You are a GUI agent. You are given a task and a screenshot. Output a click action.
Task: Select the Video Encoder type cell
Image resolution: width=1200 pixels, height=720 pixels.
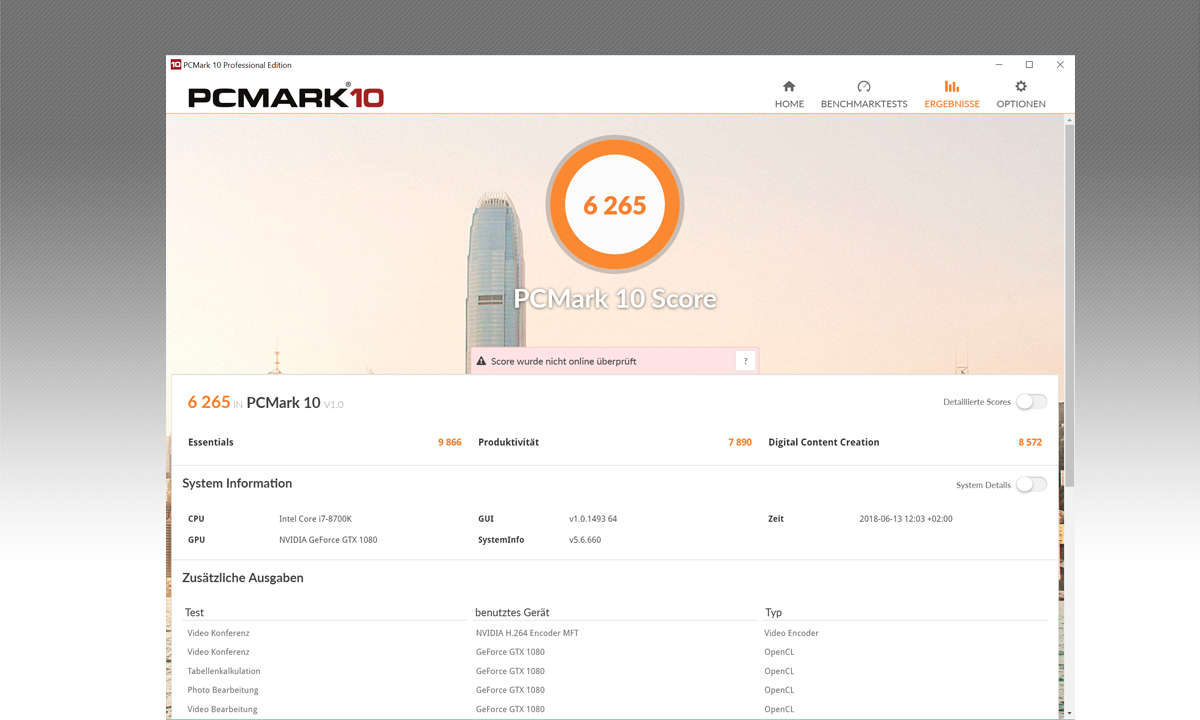coord(791,633)
